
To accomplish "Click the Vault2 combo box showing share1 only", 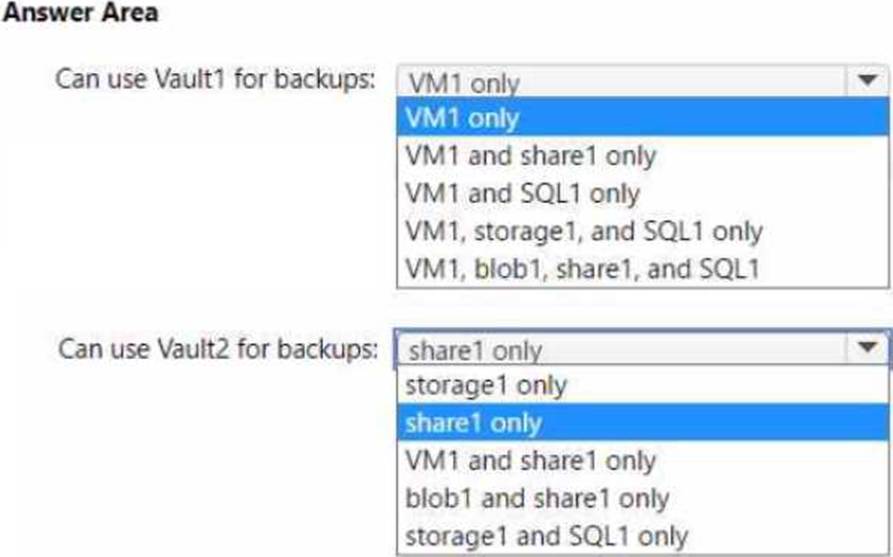I will [620, 349].
